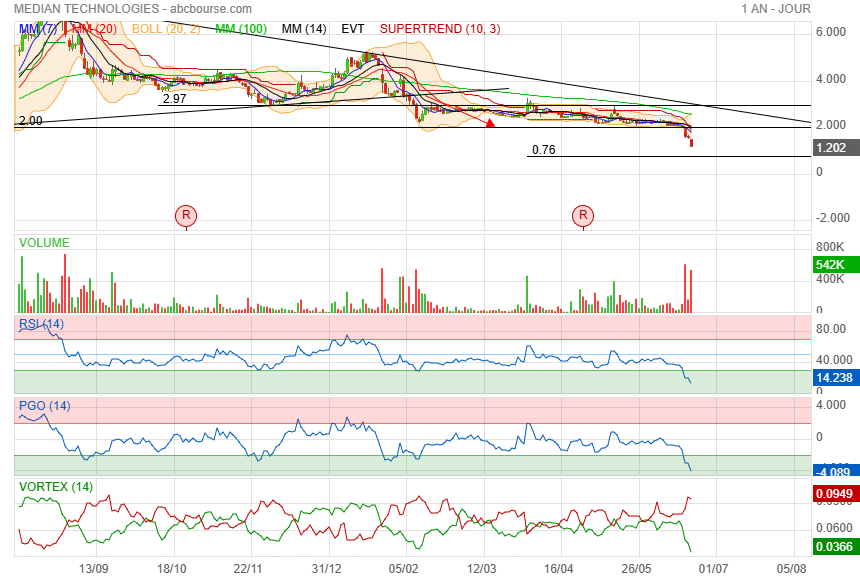Screen dimensions: 860x579
Task: Click the green Vortex value tag 0.0366
Action: tap(834, 547)
